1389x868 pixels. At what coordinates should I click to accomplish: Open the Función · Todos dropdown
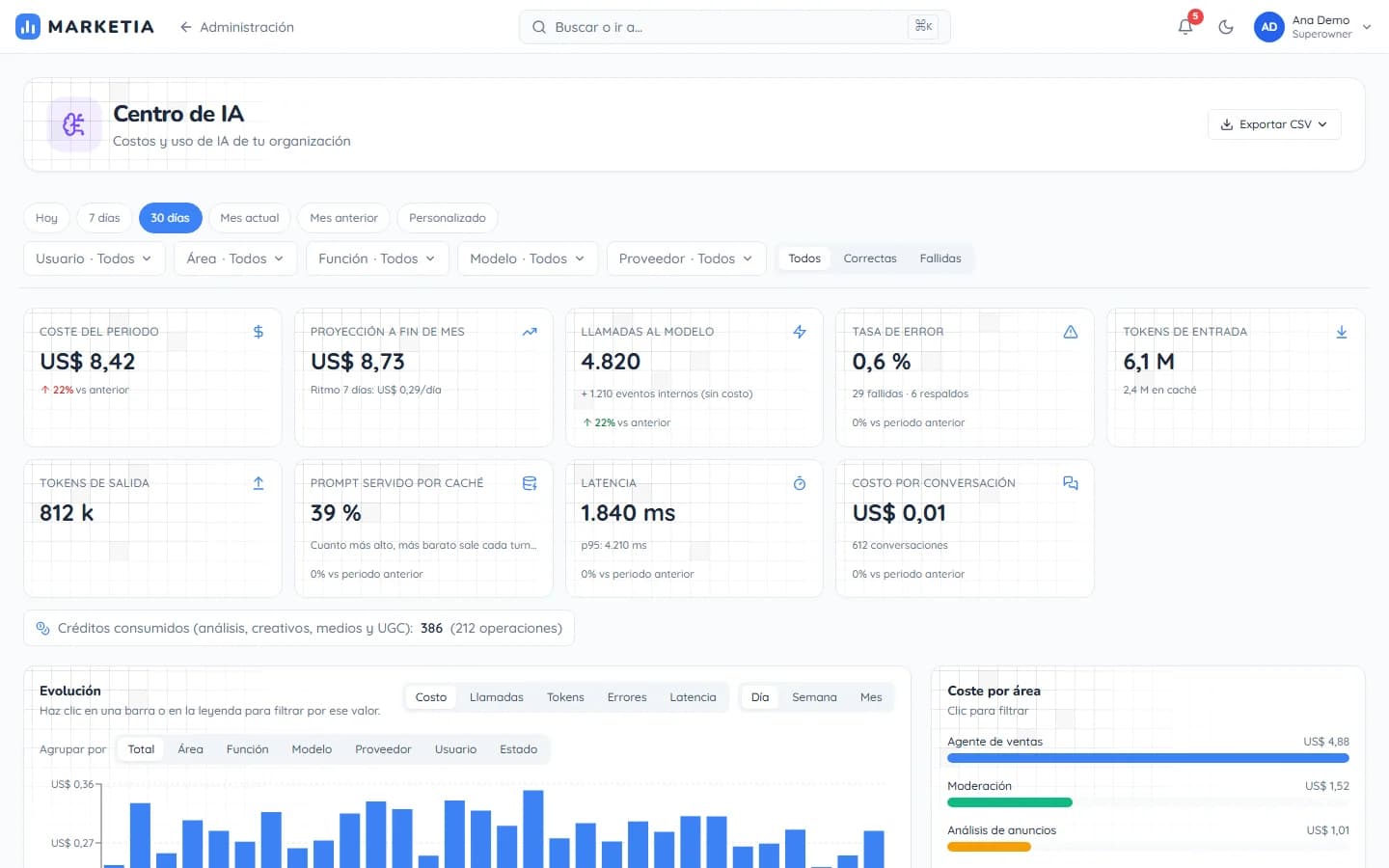pos(377,258)
